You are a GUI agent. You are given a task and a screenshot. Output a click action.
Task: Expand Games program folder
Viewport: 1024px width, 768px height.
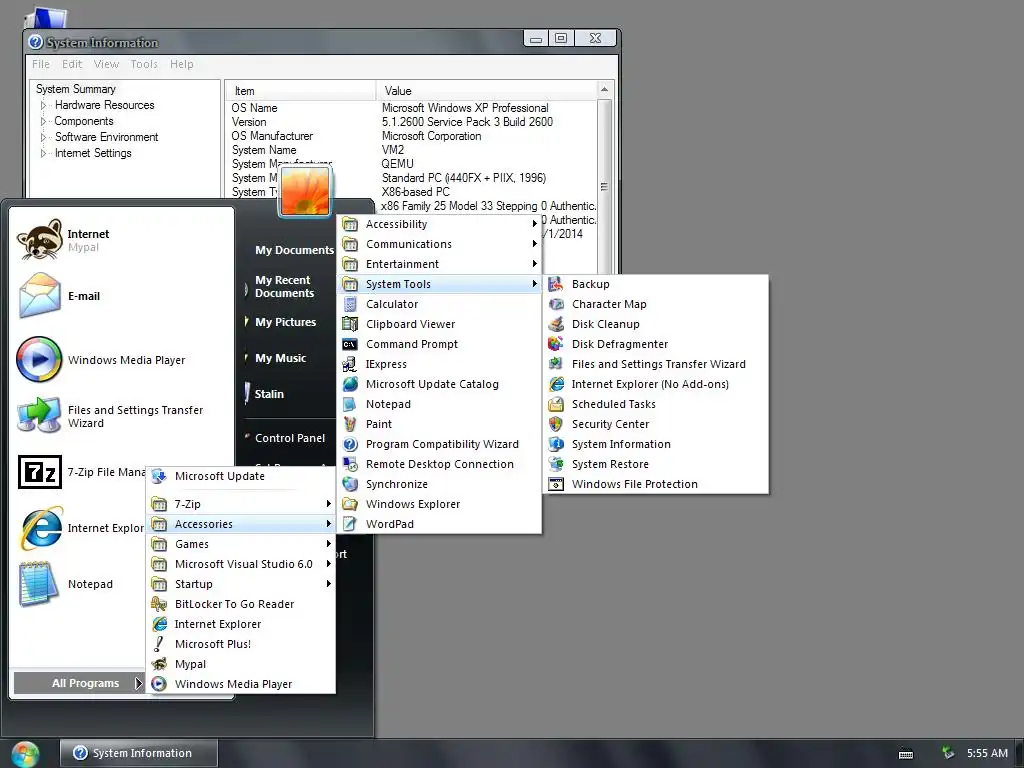coord(240,544)
